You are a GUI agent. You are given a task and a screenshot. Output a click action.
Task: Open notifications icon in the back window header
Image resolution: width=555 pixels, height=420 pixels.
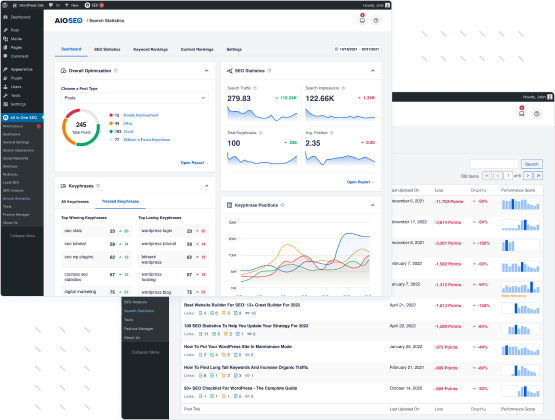(521, 113)
